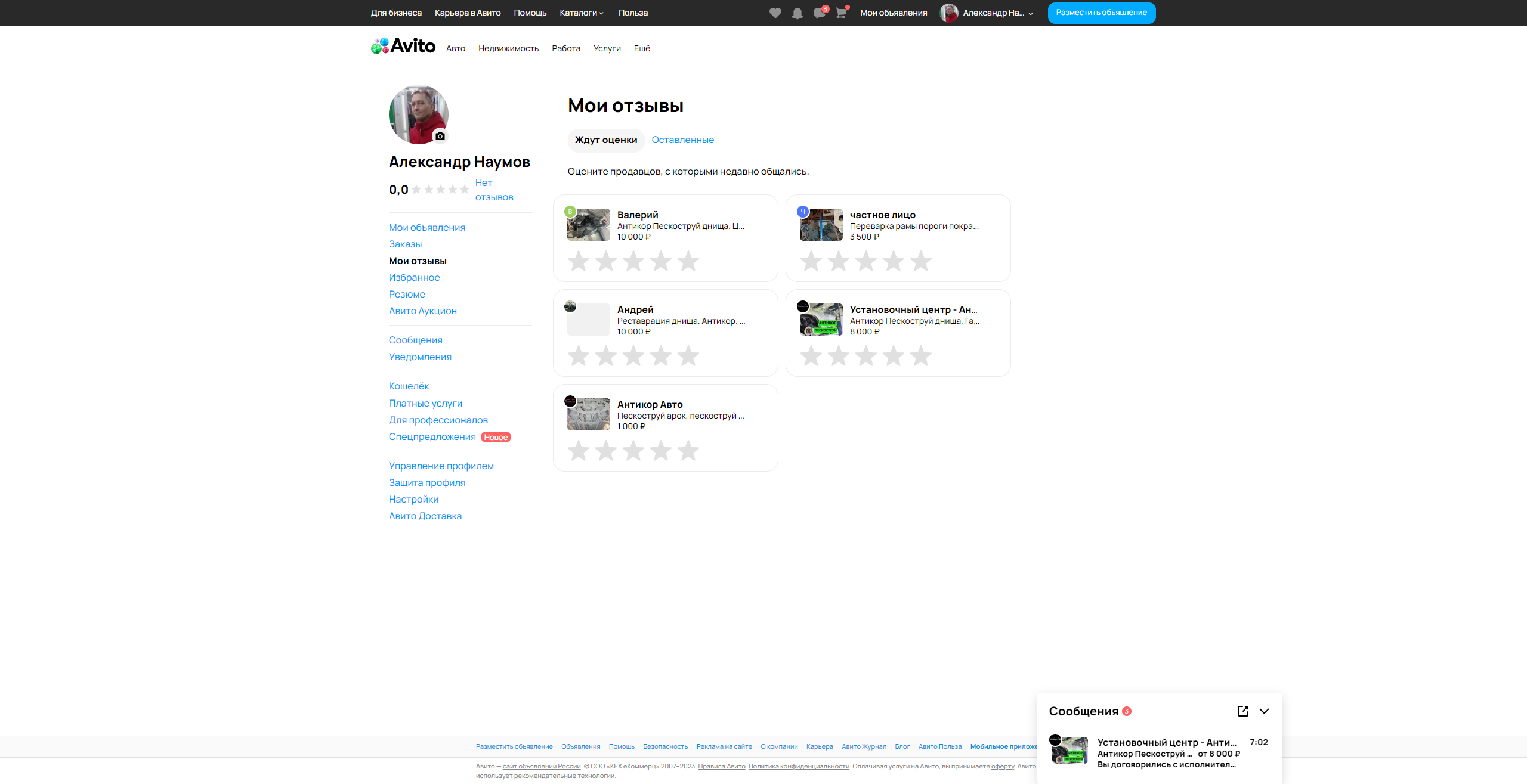Viewport: 1527px width, 784px height.
Task: Click camera icon to change profile photo
Action: pyautogui.click(x=440, y=136)
